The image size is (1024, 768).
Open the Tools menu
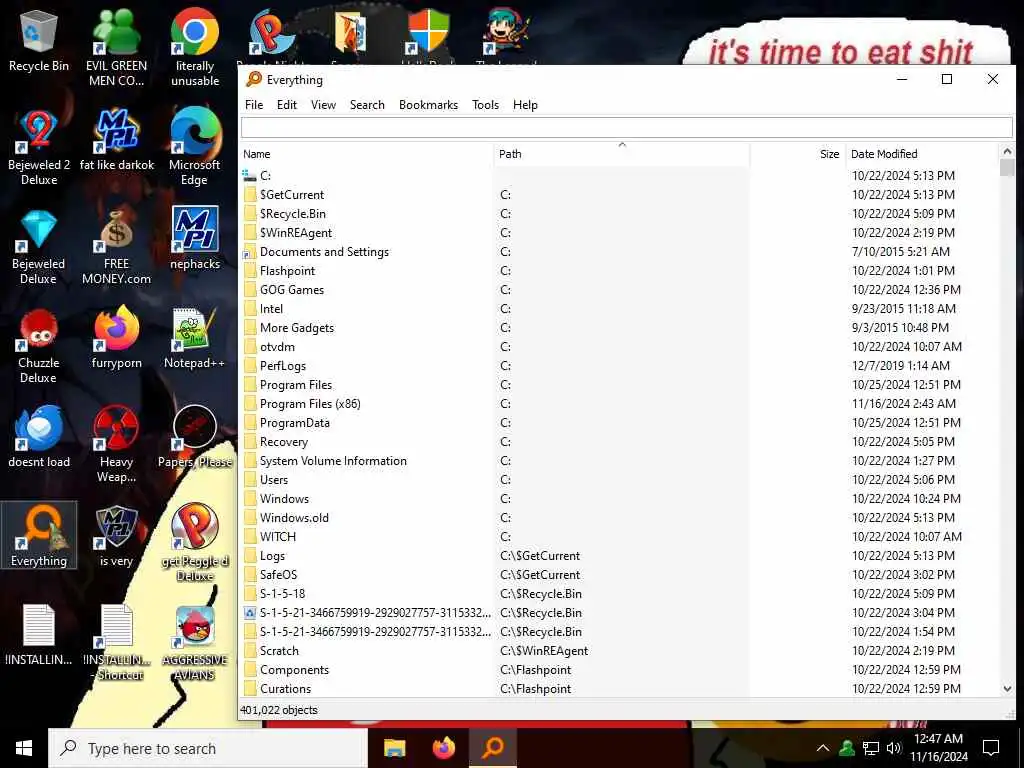tap(485, 104)
